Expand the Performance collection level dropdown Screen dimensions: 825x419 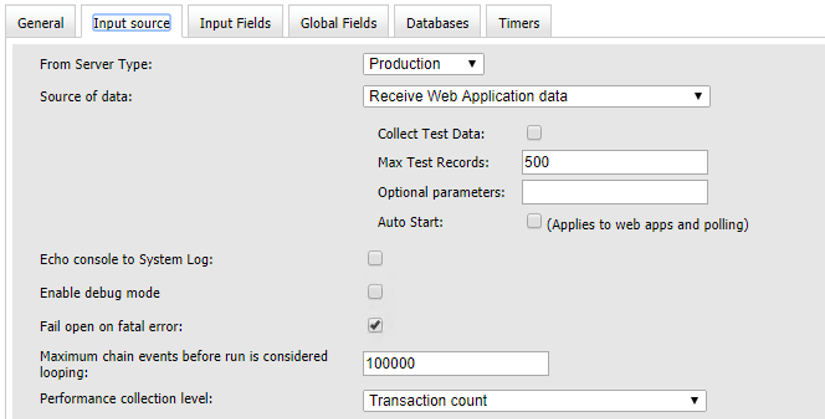point(534,400)
